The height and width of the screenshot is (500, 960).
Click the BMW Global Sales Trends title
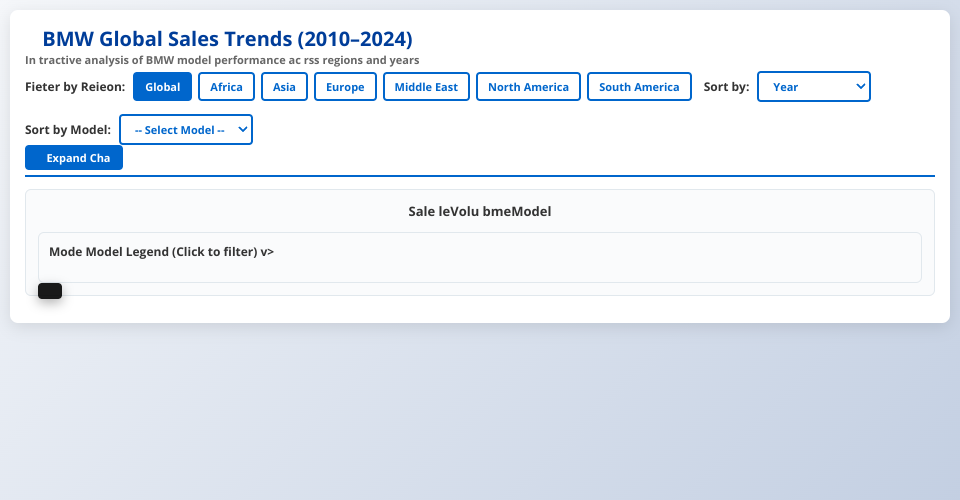227,39
